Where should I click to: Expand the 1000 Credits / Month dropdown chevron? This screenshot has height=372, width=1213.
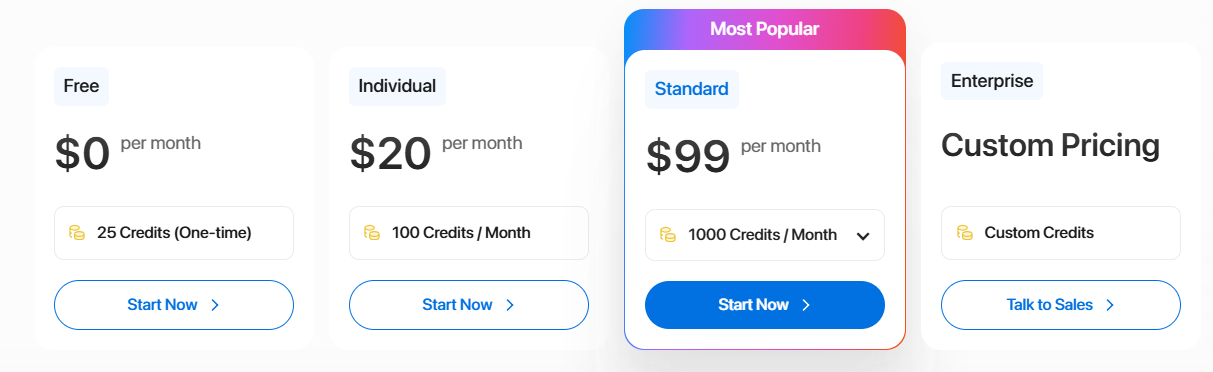click(863, 236)
